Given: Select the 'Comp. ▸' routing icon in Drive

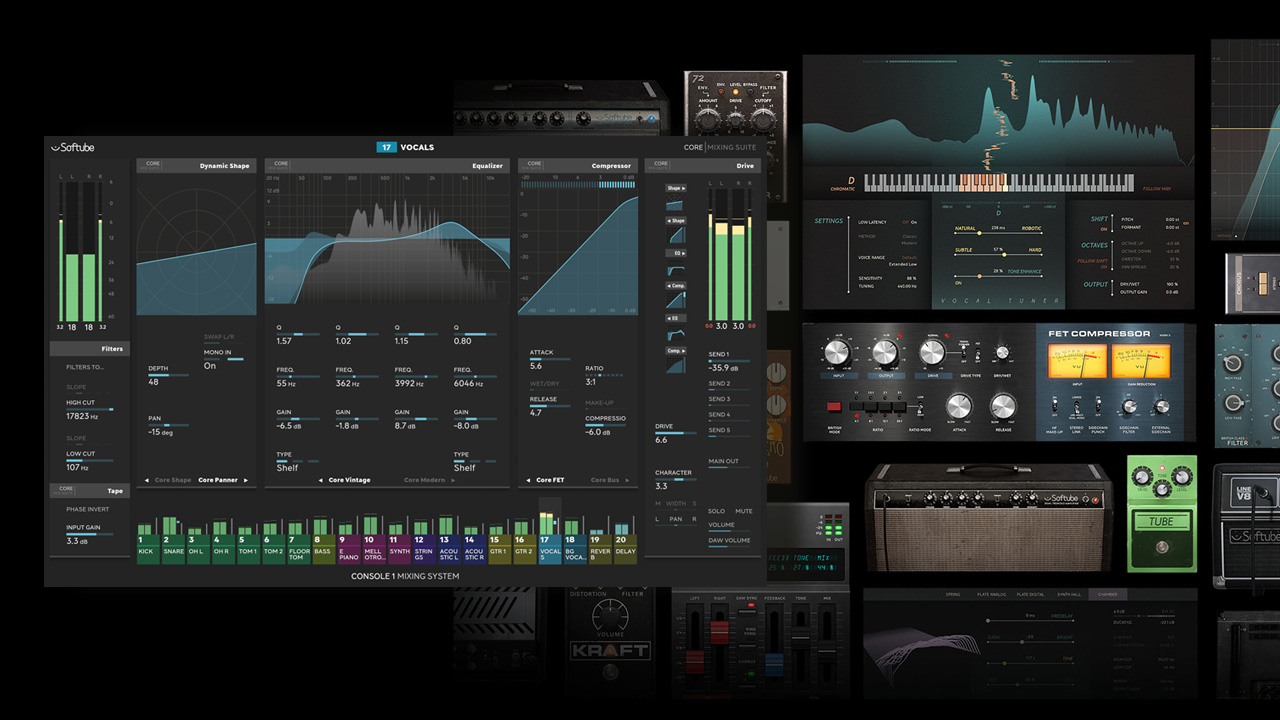Looking at the screenshot, I should [x=676, y=351].
